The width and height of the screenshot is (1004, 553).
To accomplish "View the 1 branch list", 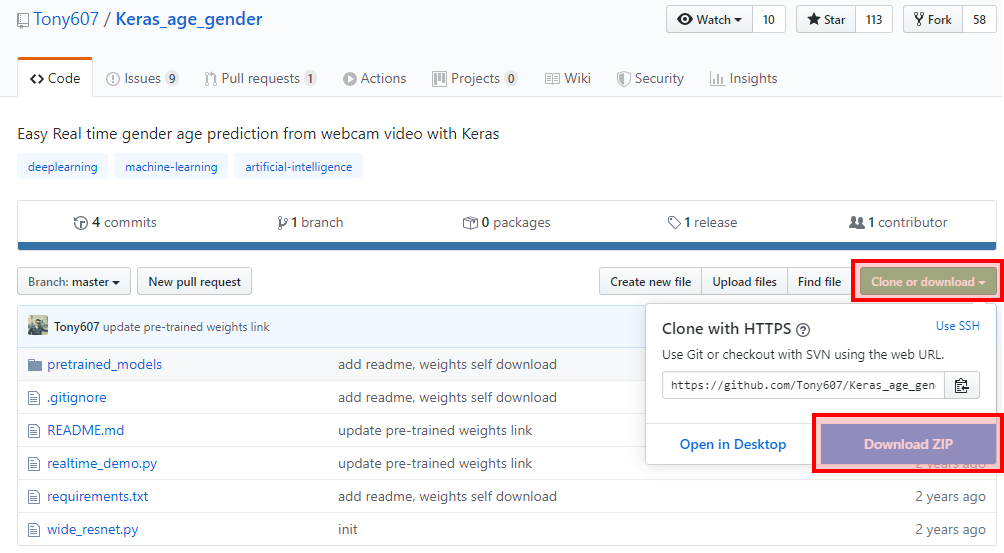I will click(311, 222).
